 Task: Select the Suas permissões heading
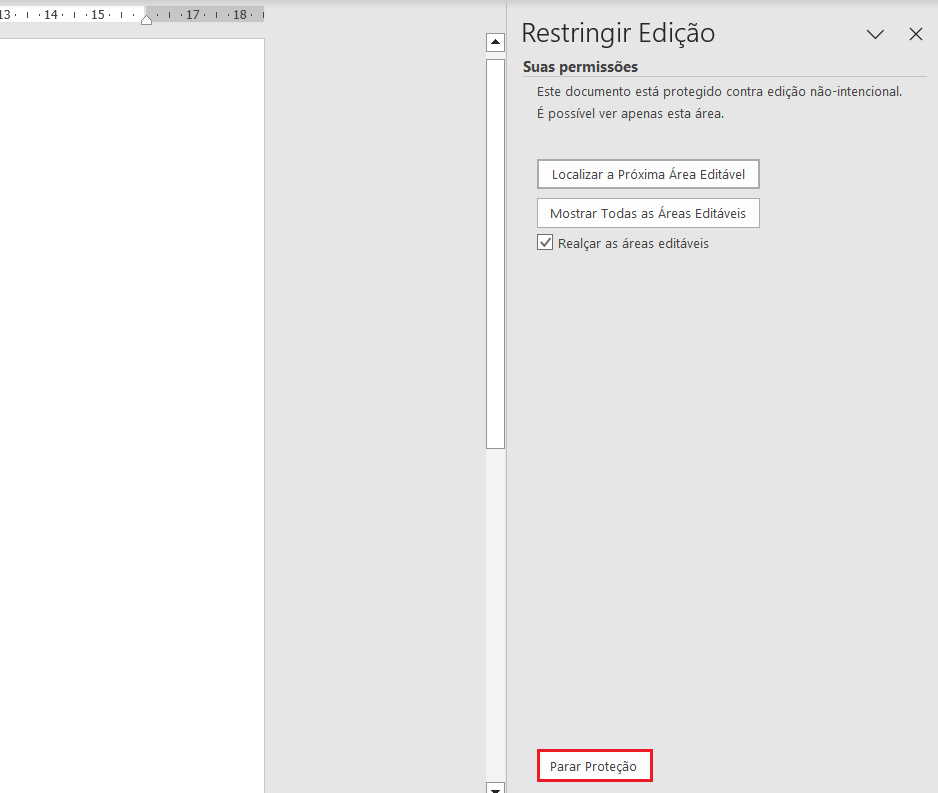click(580, 67)
